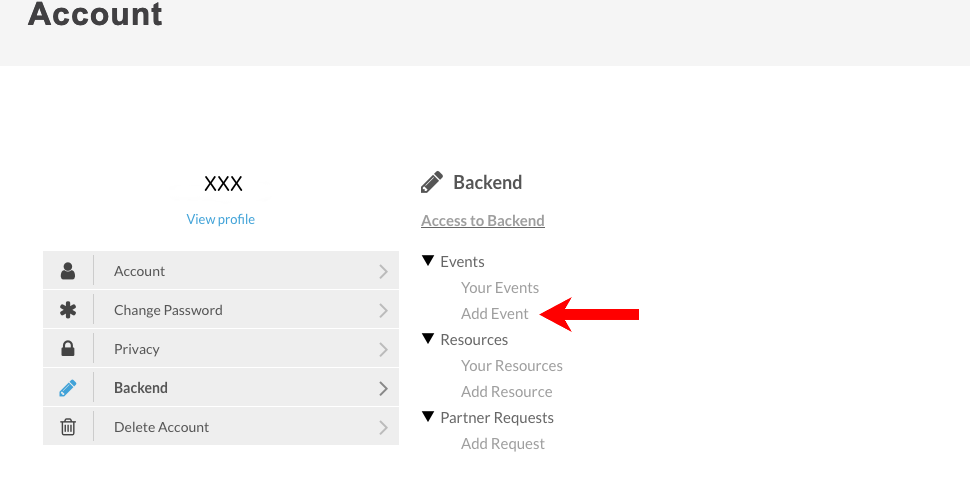The width and height of the screenshot is (970, 500).
Task: Open the Privacy tab
Action: point(137,349)
